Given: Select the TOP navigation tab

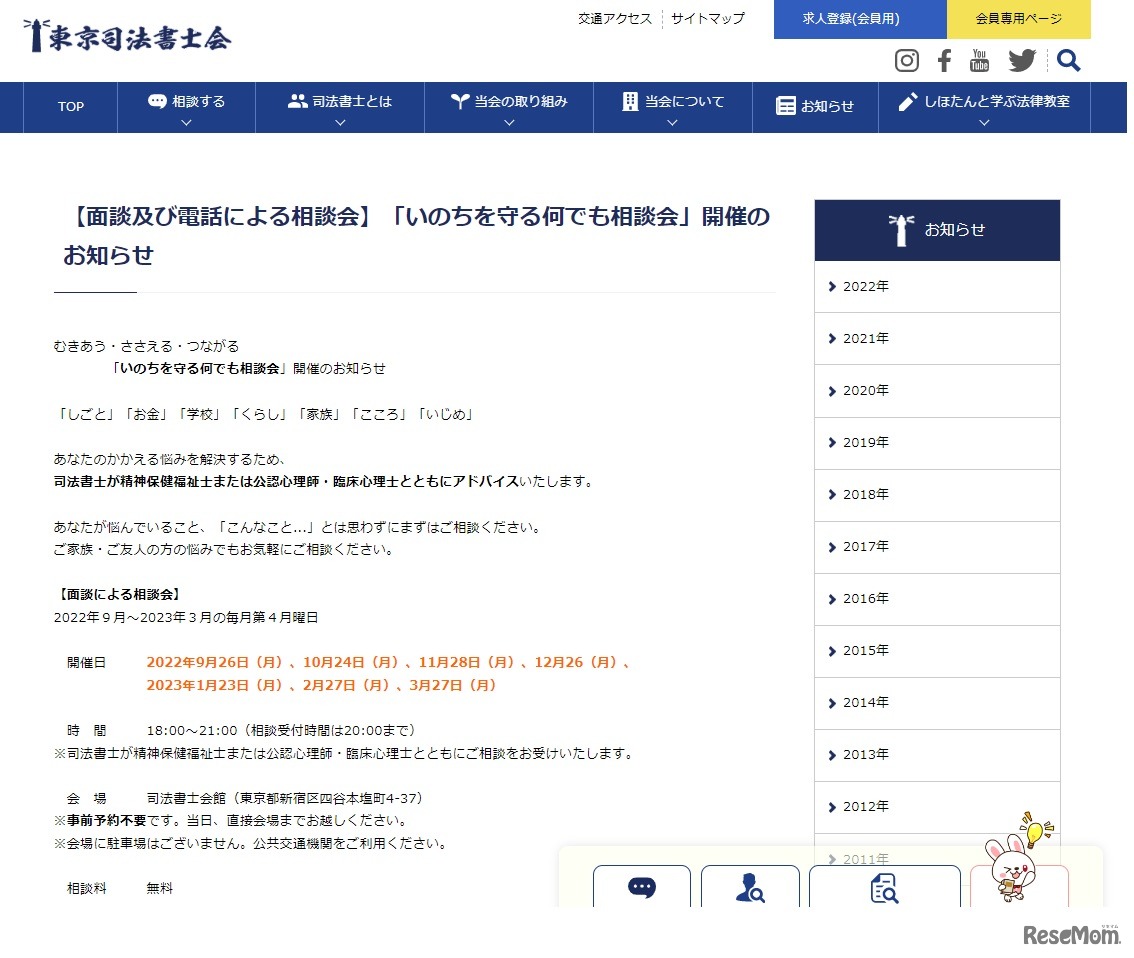Looking at the screenshot, I should (x=69, y=107).
